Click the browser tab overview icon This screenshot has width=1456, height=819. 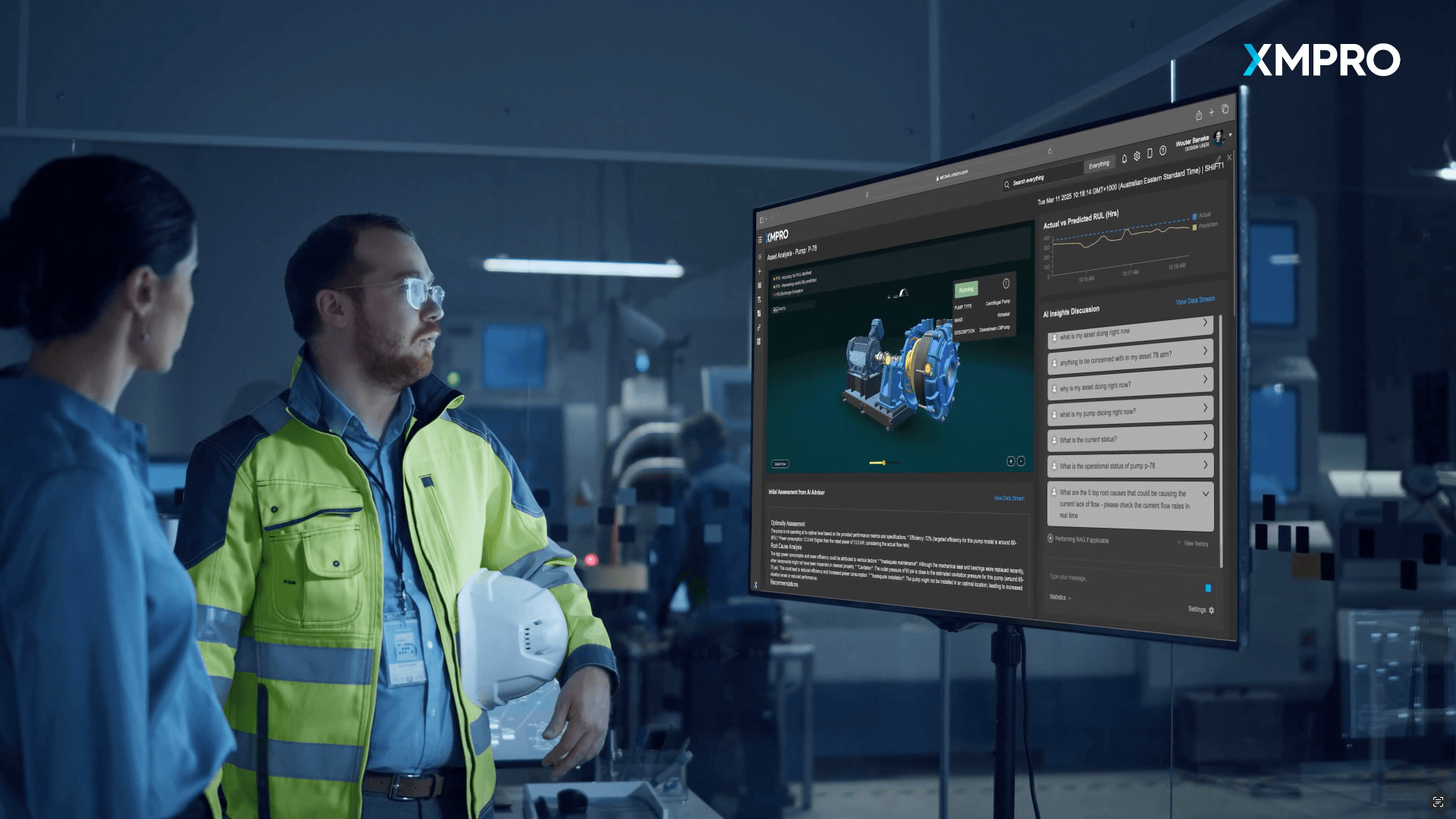pos(1225,109)
